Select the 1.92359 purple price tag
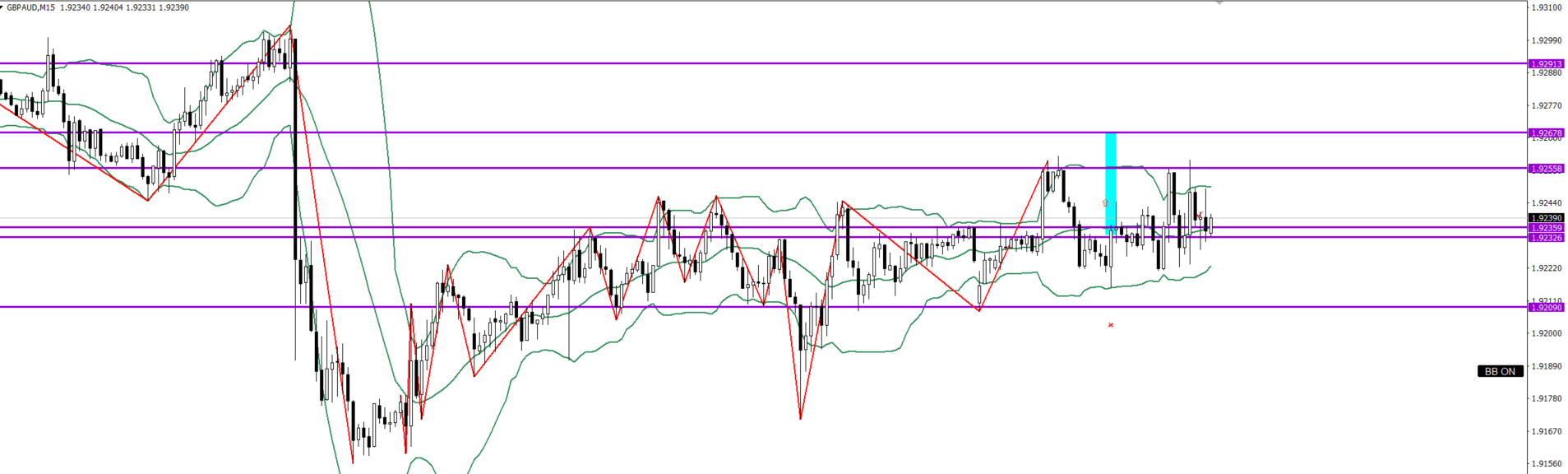 [x=1546, y=228]
